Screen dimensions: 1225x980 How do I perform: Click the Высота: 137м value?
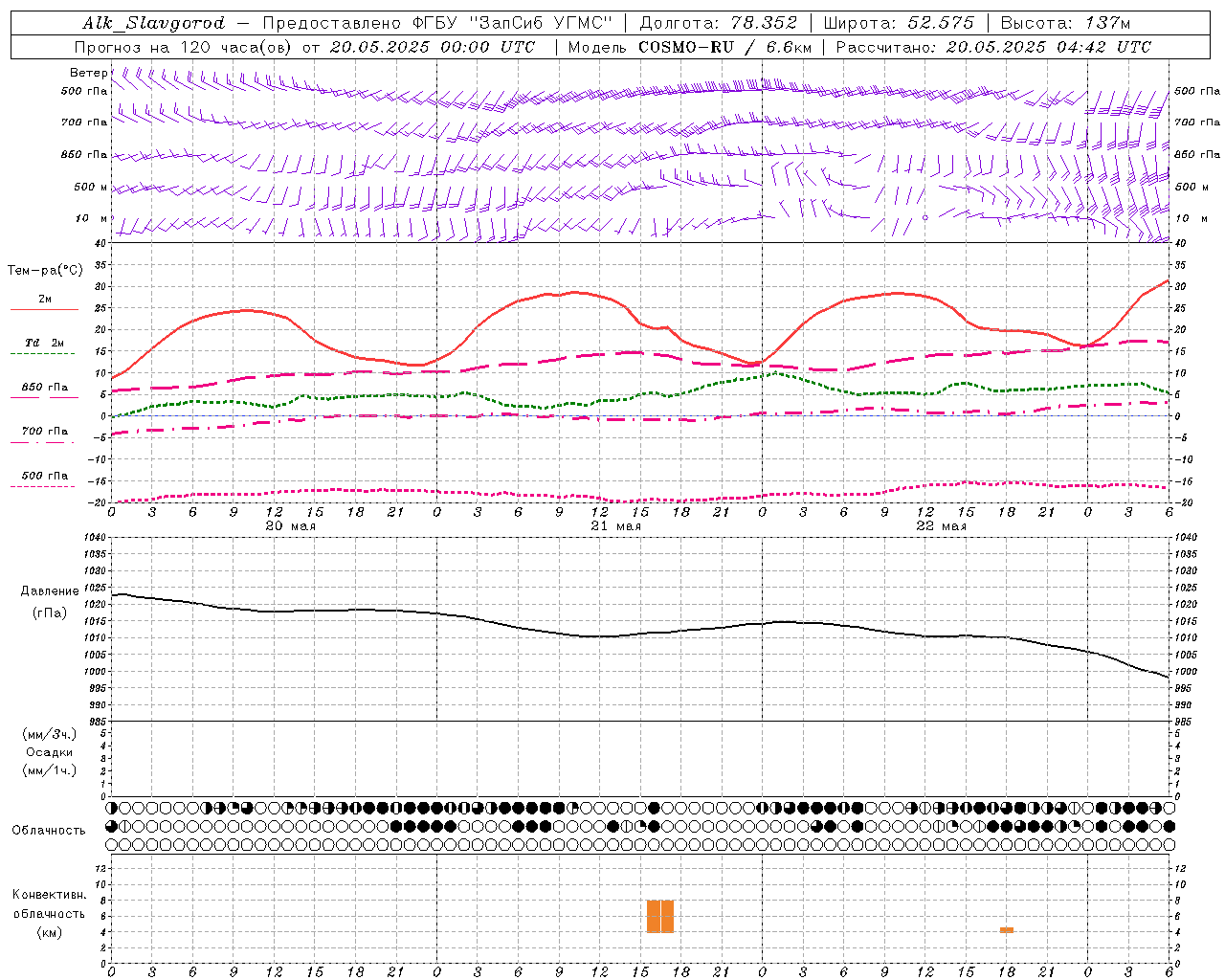coord(1065,23)
